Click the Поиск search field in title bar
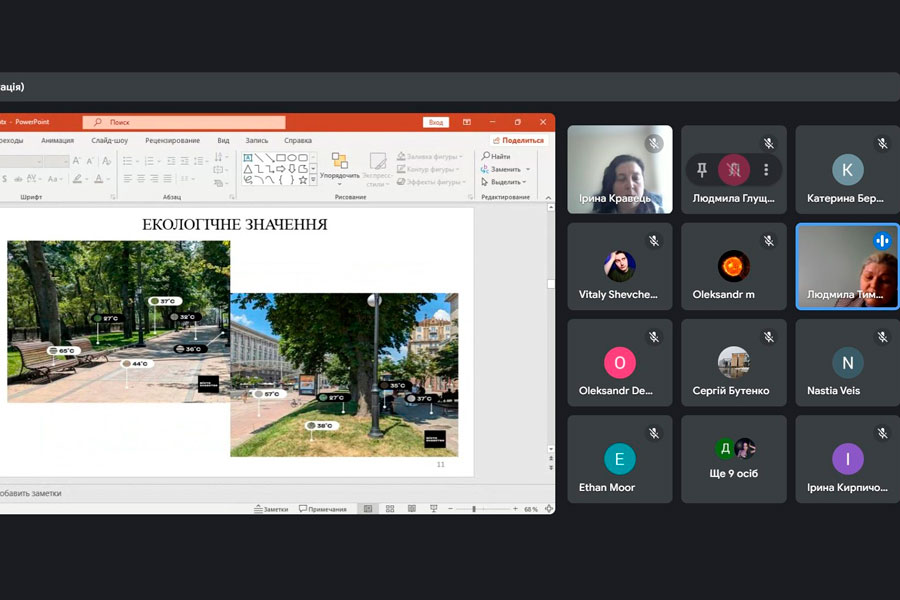 pos(184,122)
